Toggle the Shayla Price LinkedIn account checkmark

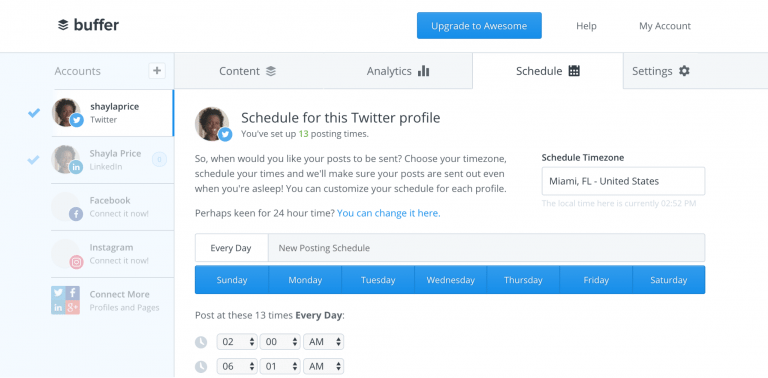click(33, 160)
